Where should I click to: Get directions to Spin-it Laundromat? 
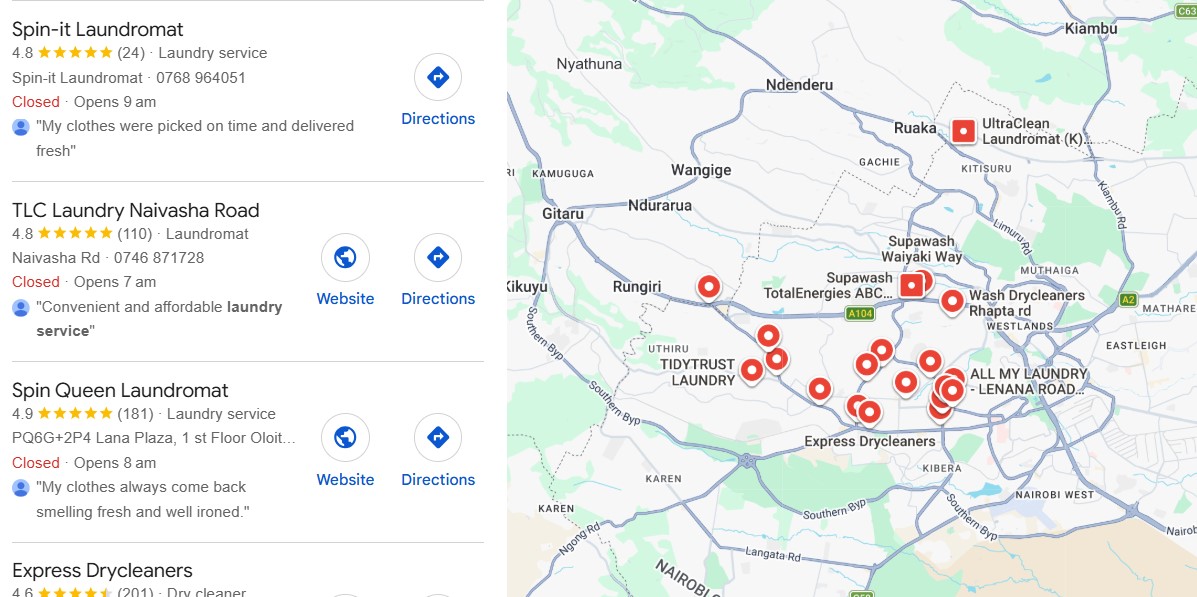(437, 77)
